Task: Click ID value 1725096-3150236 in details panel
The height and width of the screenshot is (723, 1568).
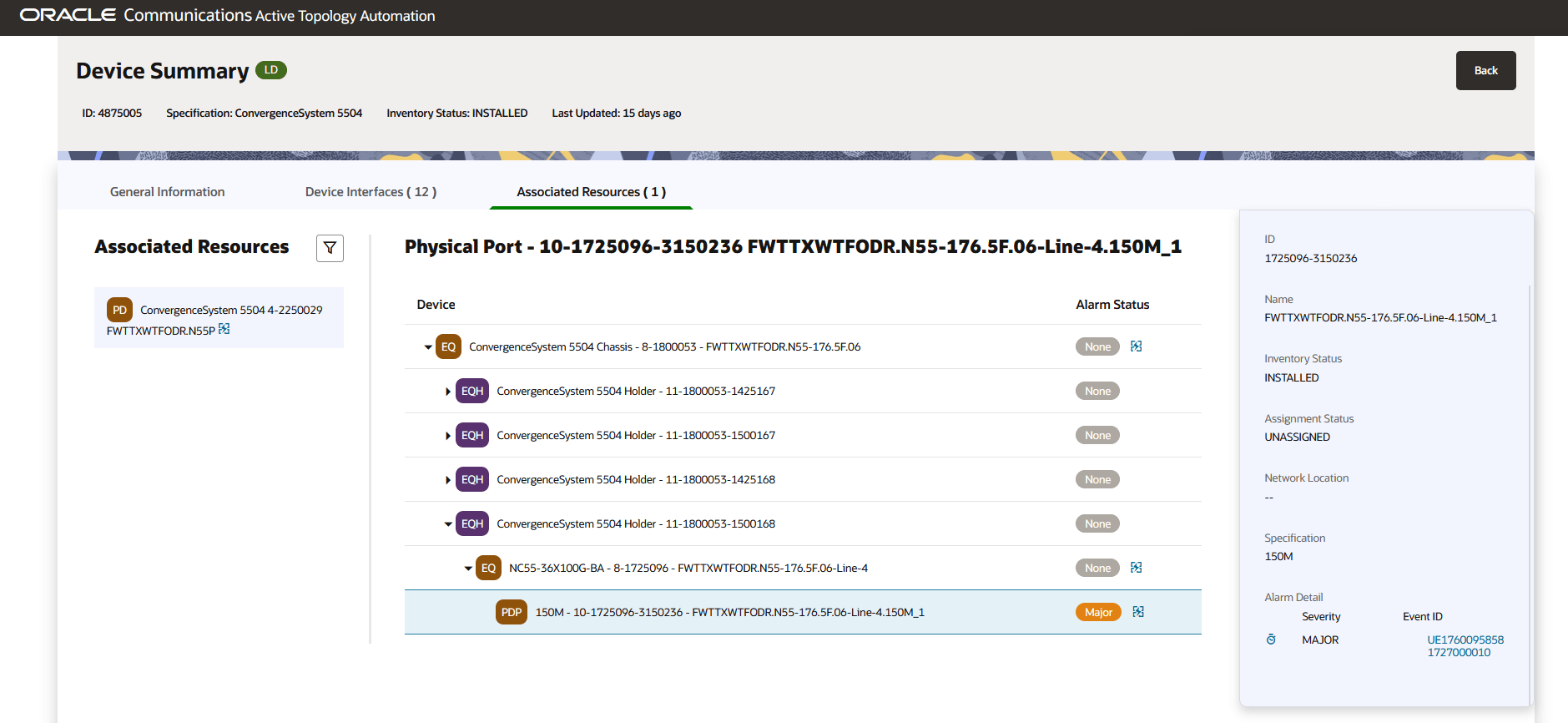Action: click(x=1310, y=258)
